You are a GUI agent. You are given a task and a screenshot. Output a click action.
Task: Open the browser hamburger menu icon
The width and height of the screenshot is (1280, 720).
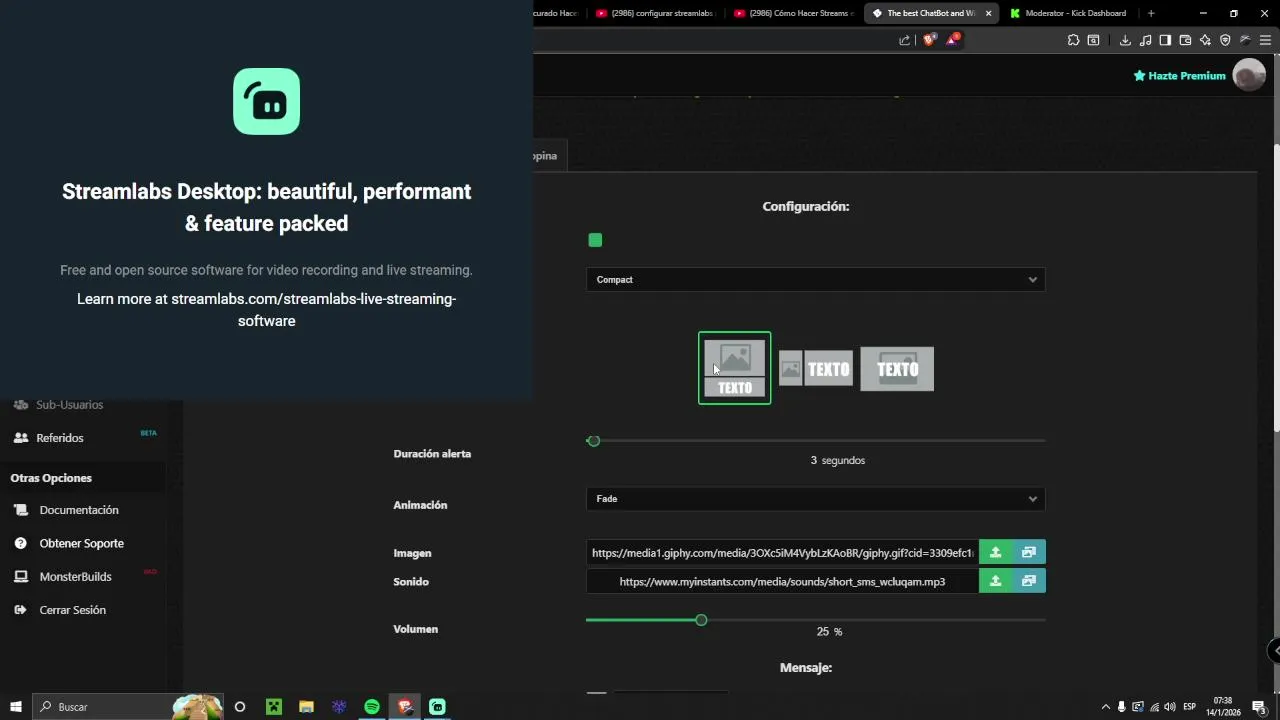click(1265, 40)
